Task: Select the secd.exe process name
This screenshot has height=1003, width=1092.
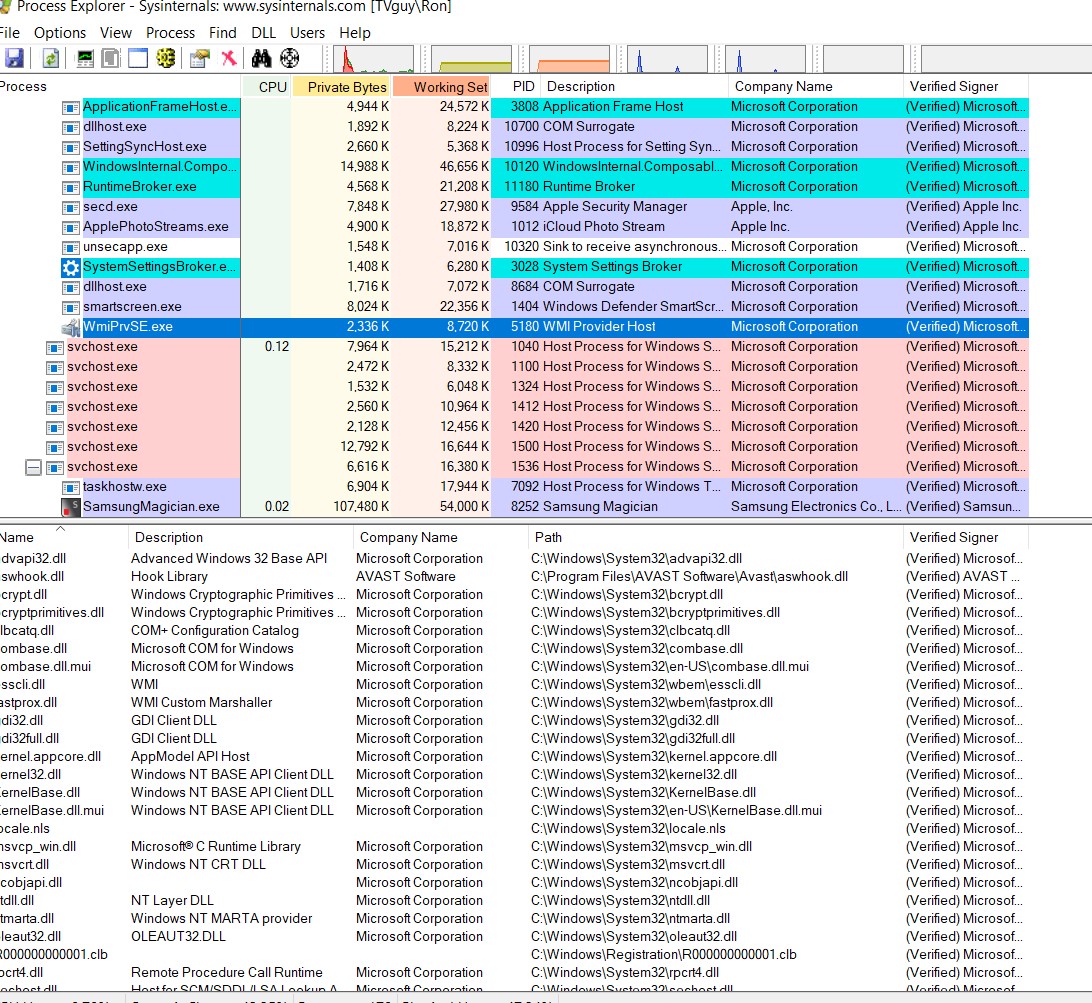Action: (x=110, y=207)
